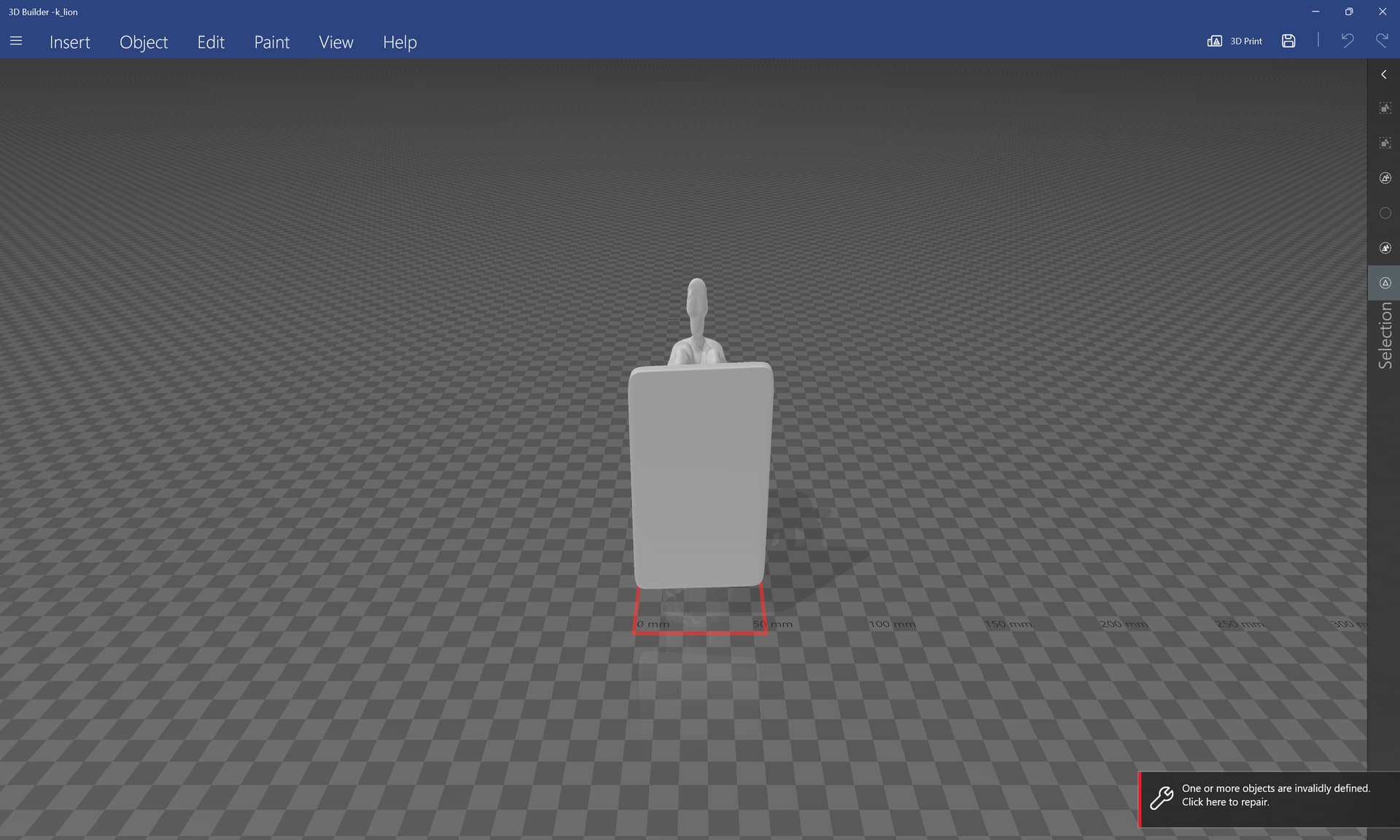This screenshot has width=1400, height=840.
Task: Collapse the Selection panel with chevron
Action: (1383, 74)
